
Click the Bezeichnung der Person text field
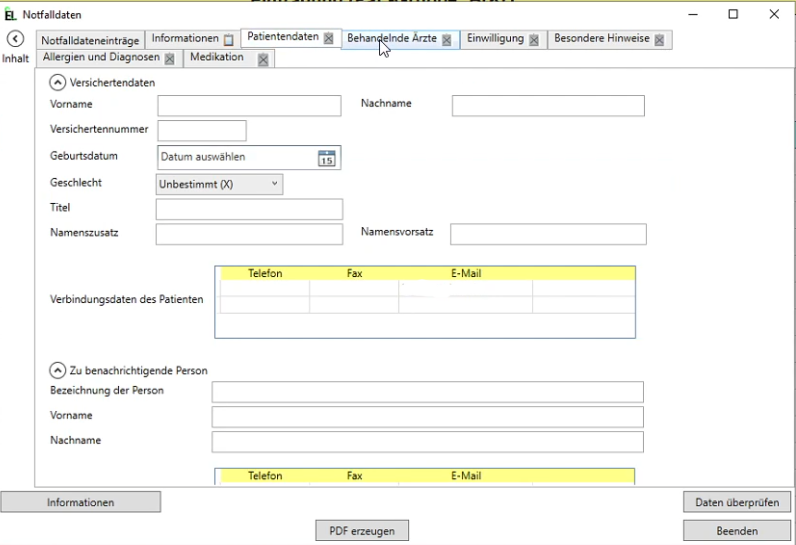[x=427, y=392]
